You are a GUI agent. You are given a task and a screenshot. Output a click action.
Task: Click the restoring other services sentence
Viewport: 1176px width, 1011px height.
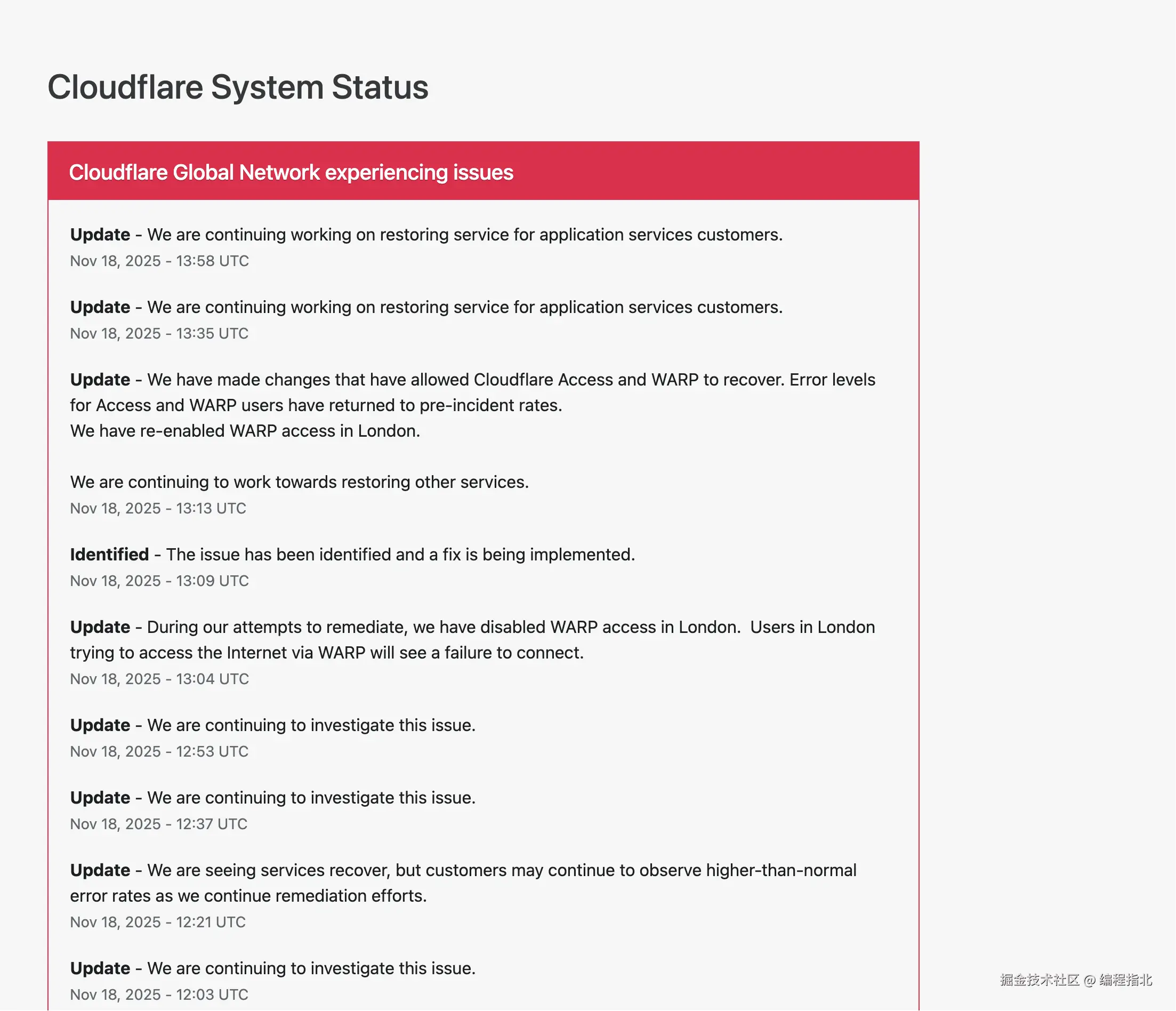coord(299,482)
